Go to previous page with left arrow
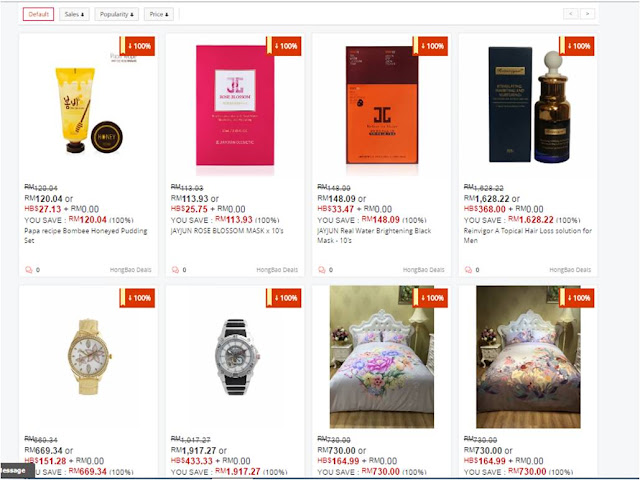The image size is (640, 480). 571,14
